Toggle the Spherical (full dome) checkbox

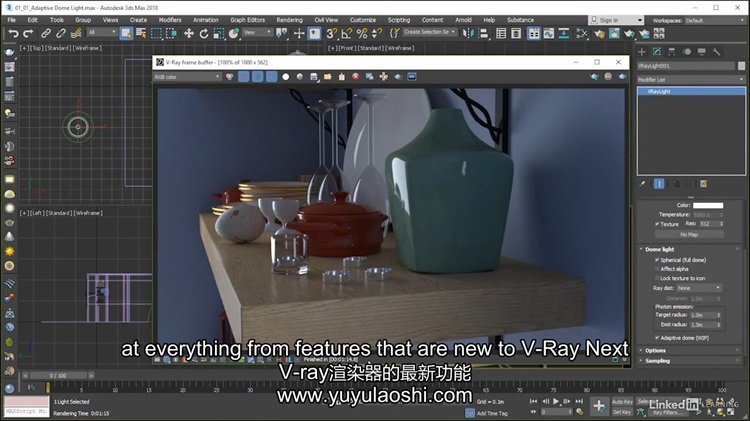point(656,259)
